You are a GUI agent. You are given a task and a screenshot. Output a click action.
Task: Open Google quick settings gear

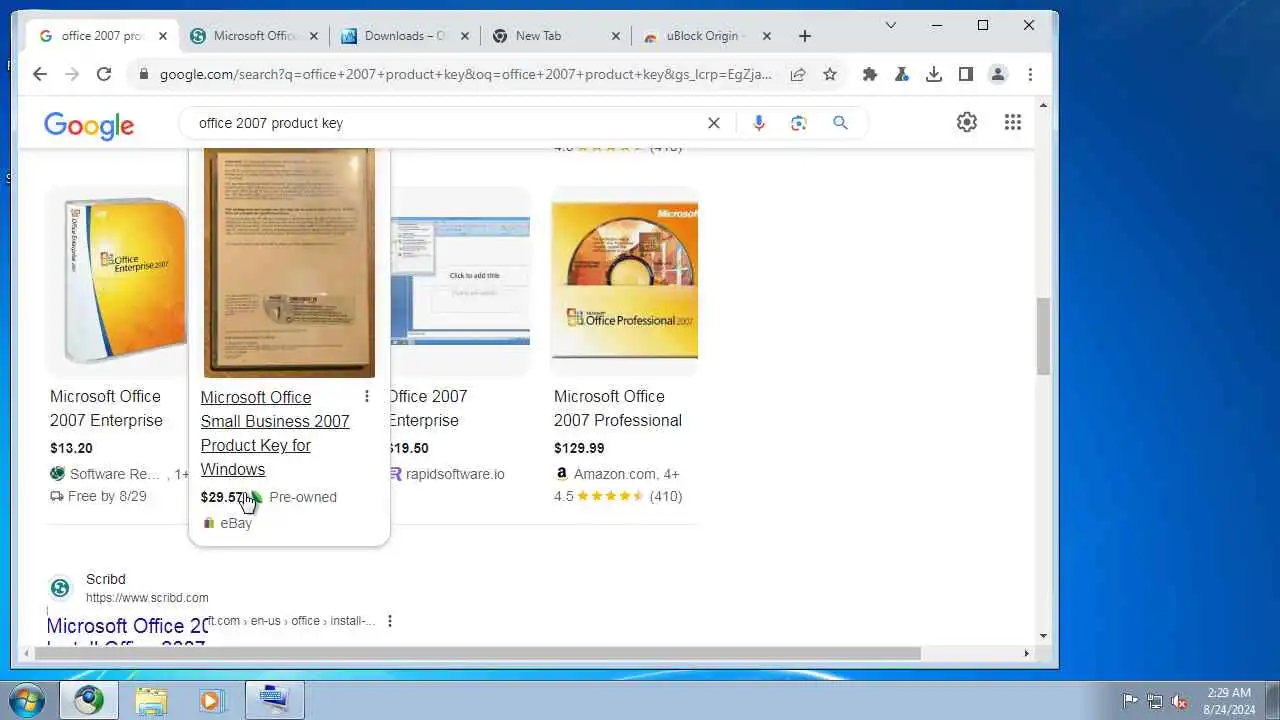pos(967,122)
